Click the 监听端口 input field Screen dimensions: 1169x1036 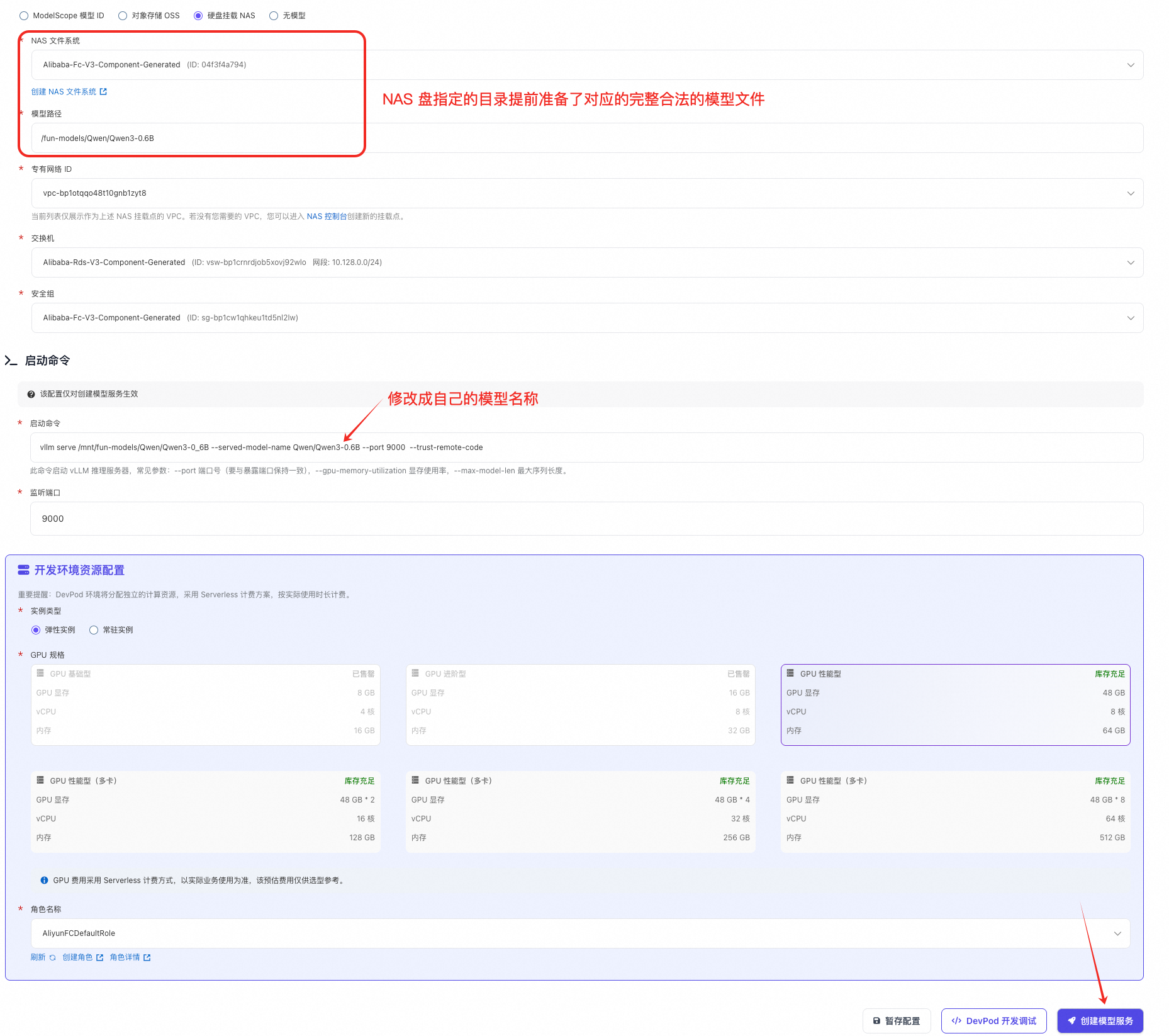coord(586,519)
